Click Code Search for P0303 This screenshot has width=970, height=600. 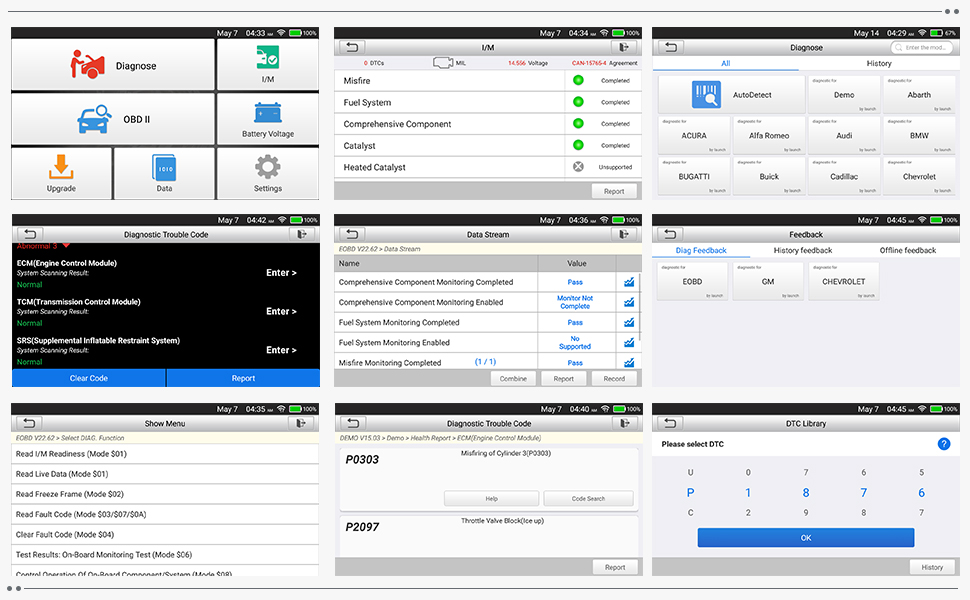588,498
